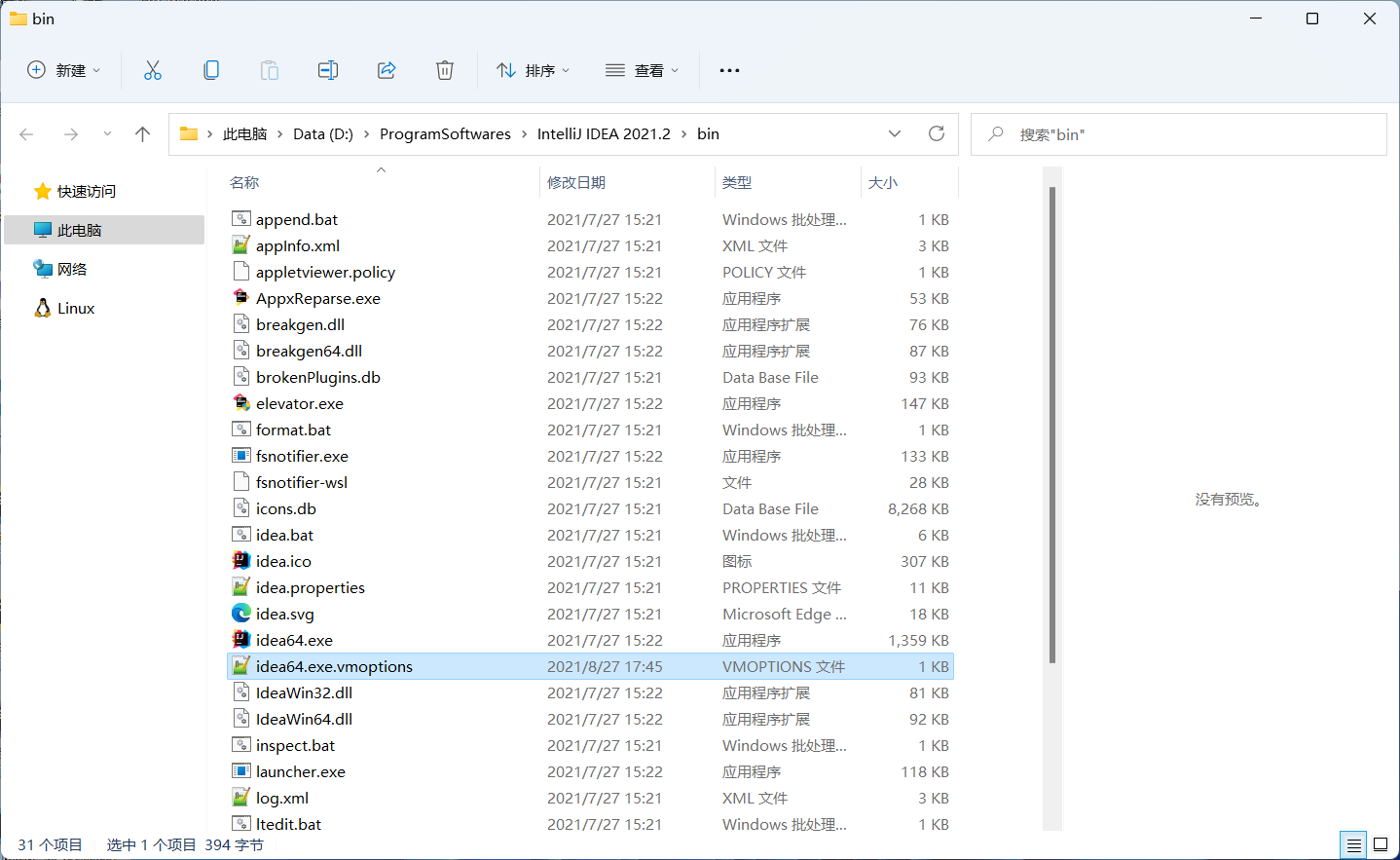Switch to large icons view in status bar
Screen dimensions: 1400x860
coord(1381,845)
